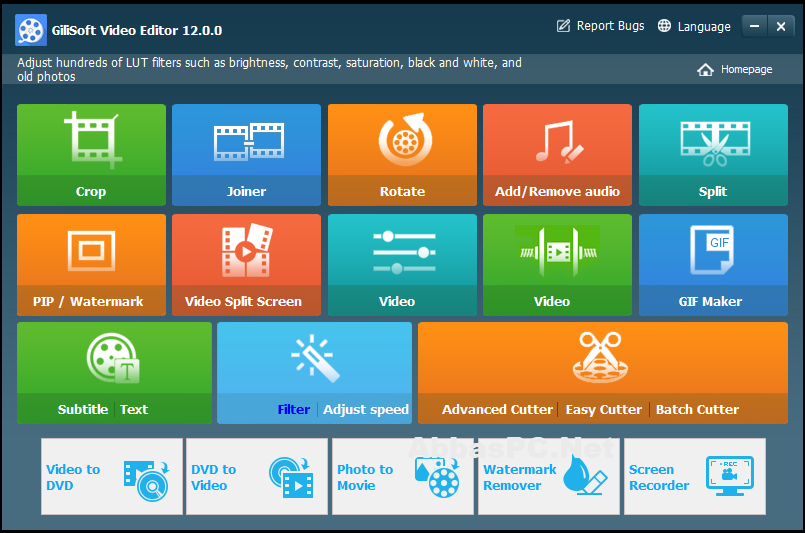Click the Rotate label

(402, 192)
